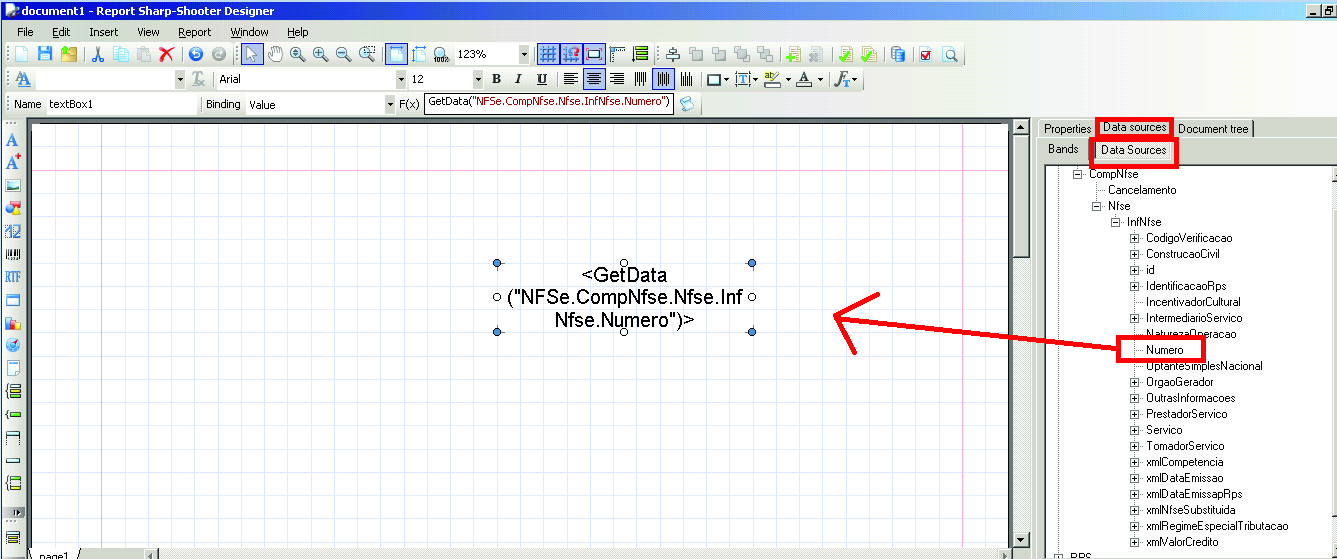Select the Numero field in tree
This screenshot has height=559, width=1337.
point(1164,350)
